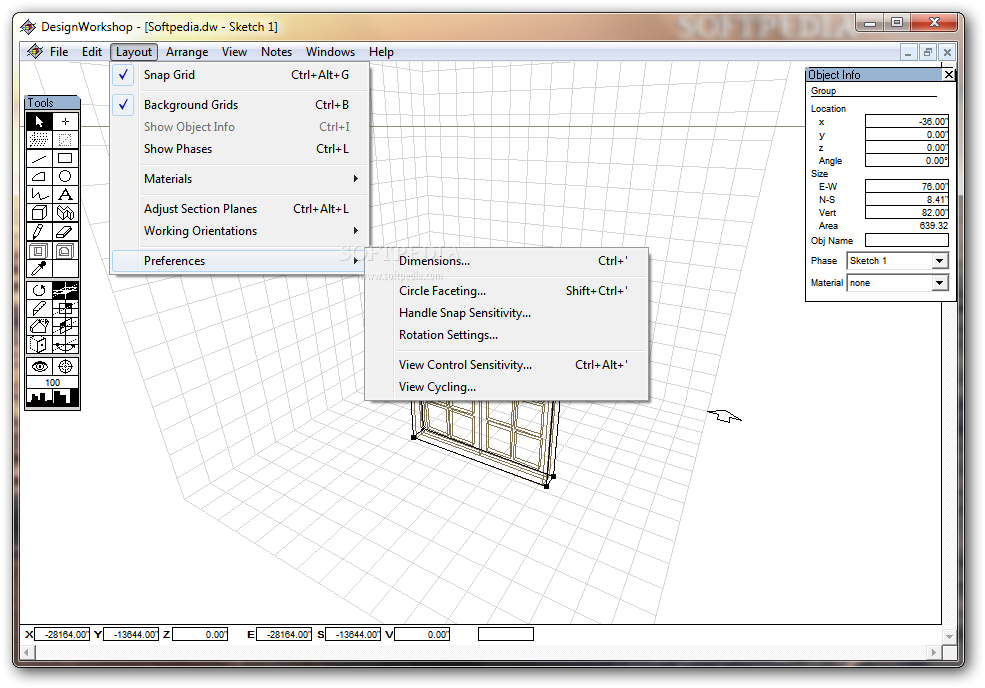Select the folded wall tool
The width and height of the screenshot is (985, 688).
(x=65, y=213)
